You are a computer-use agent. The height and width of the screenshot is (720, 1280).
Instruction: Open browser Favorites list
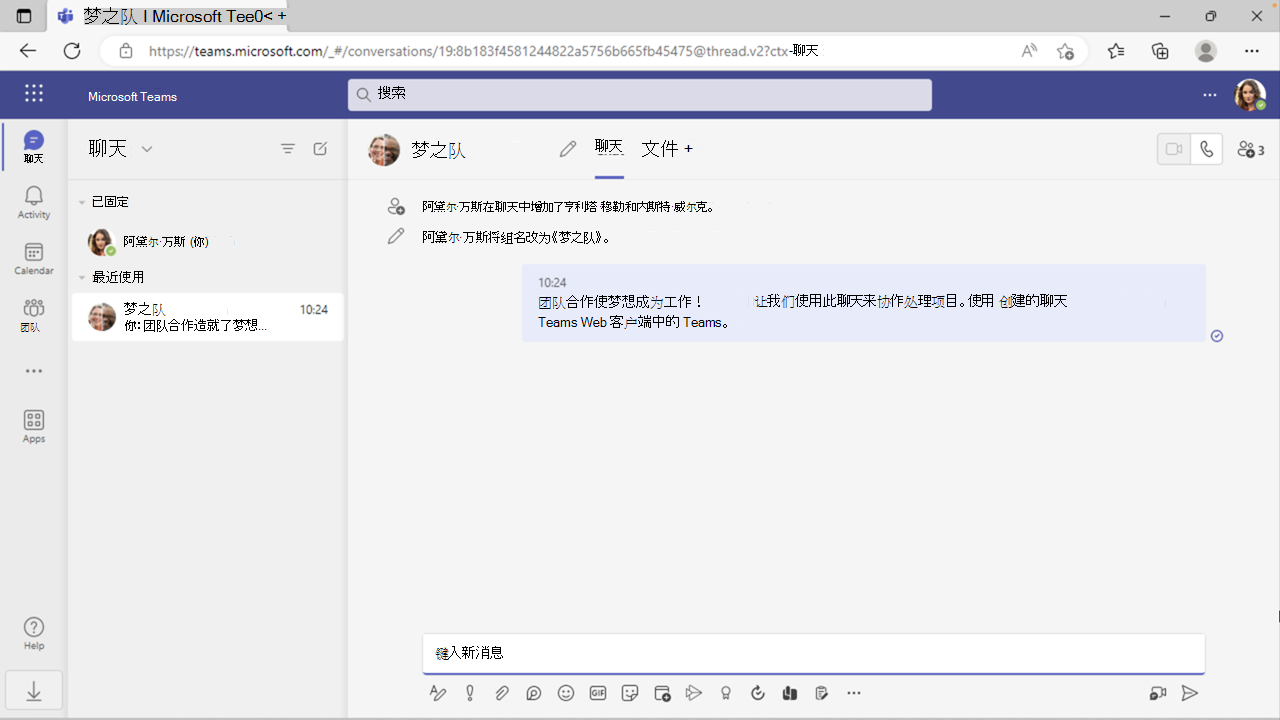pos(1116,51)
